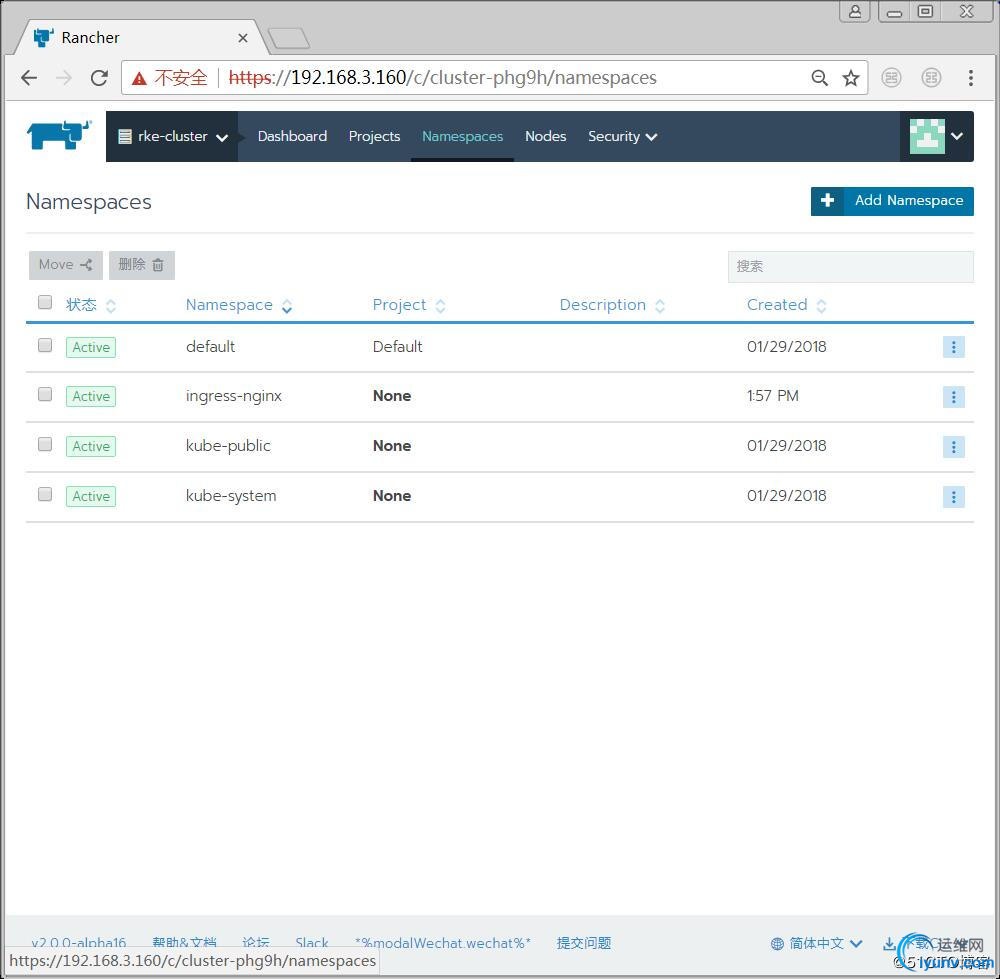Click the default namespace name
The width and height of the screenshot is (1000, 979).
pyautogui.click(x=210, y=346)
